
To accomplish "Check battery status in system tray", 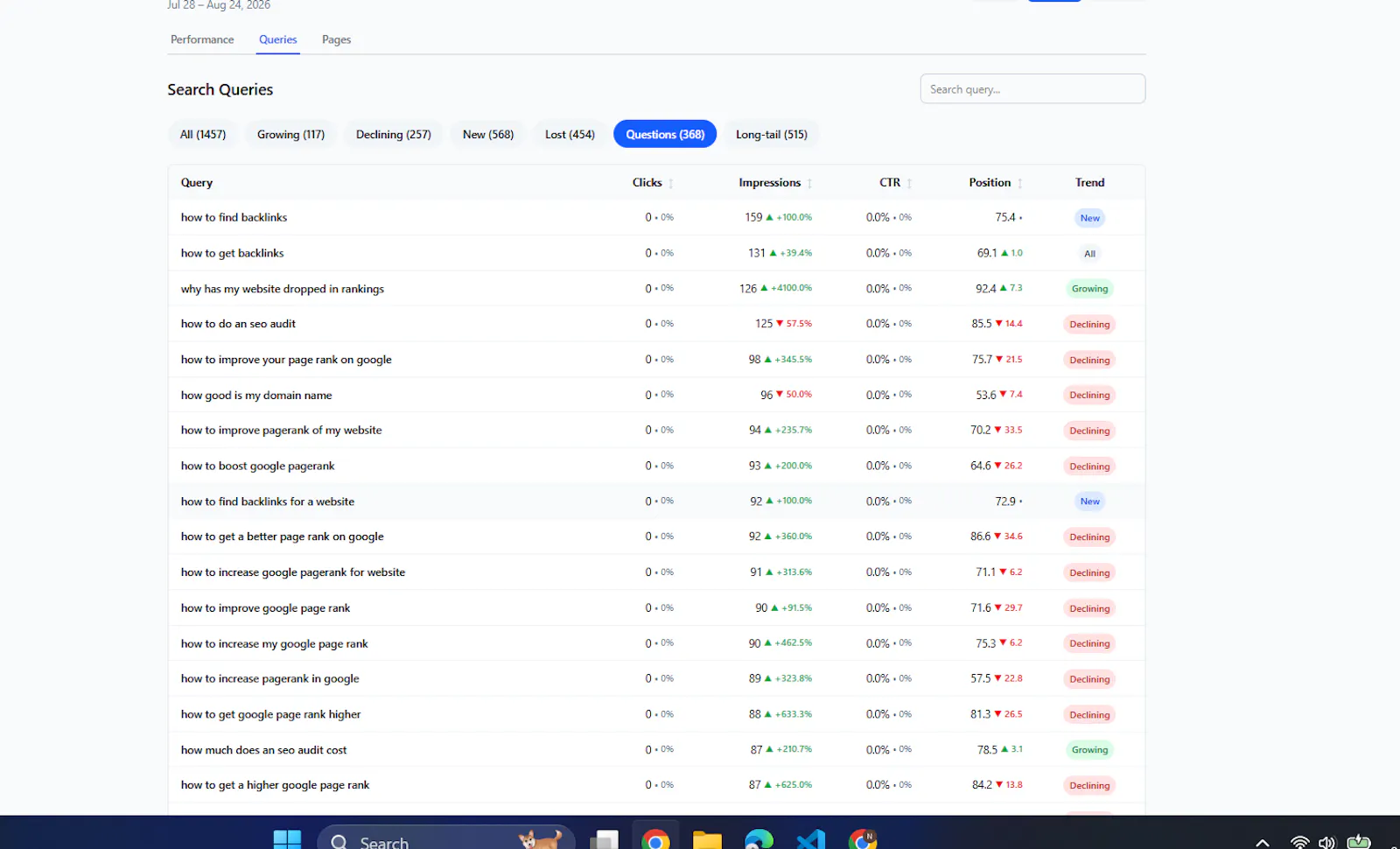I will (1359, 841).
